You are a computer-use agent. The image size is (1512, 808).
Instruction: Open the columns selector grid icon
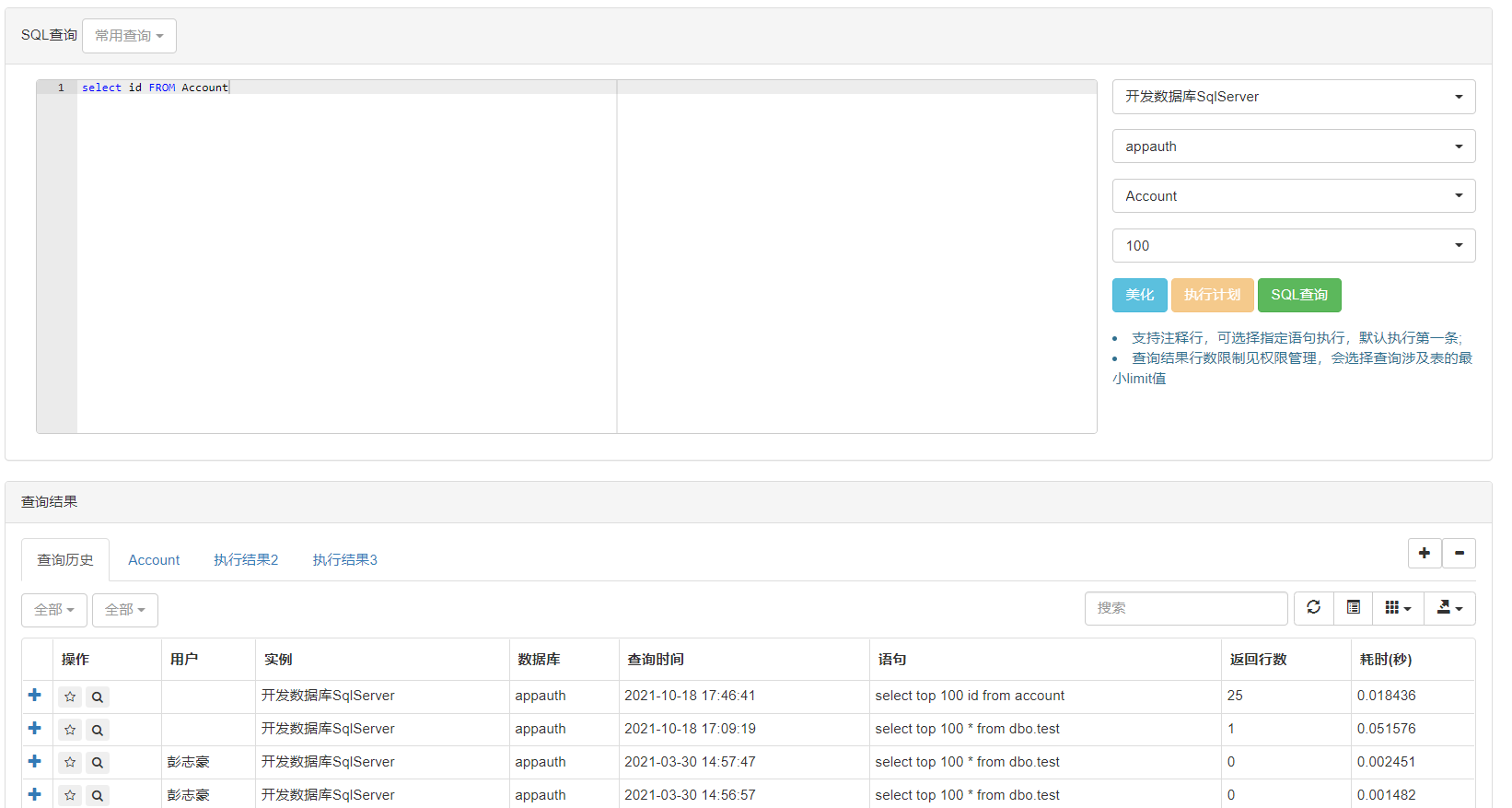click(x=1397, y=608)
